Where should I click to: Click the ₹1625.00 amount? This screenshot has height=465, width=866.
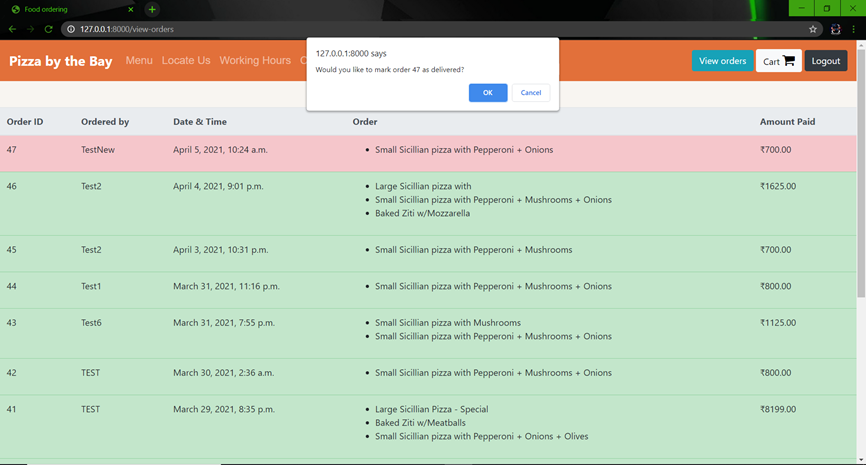778,186
